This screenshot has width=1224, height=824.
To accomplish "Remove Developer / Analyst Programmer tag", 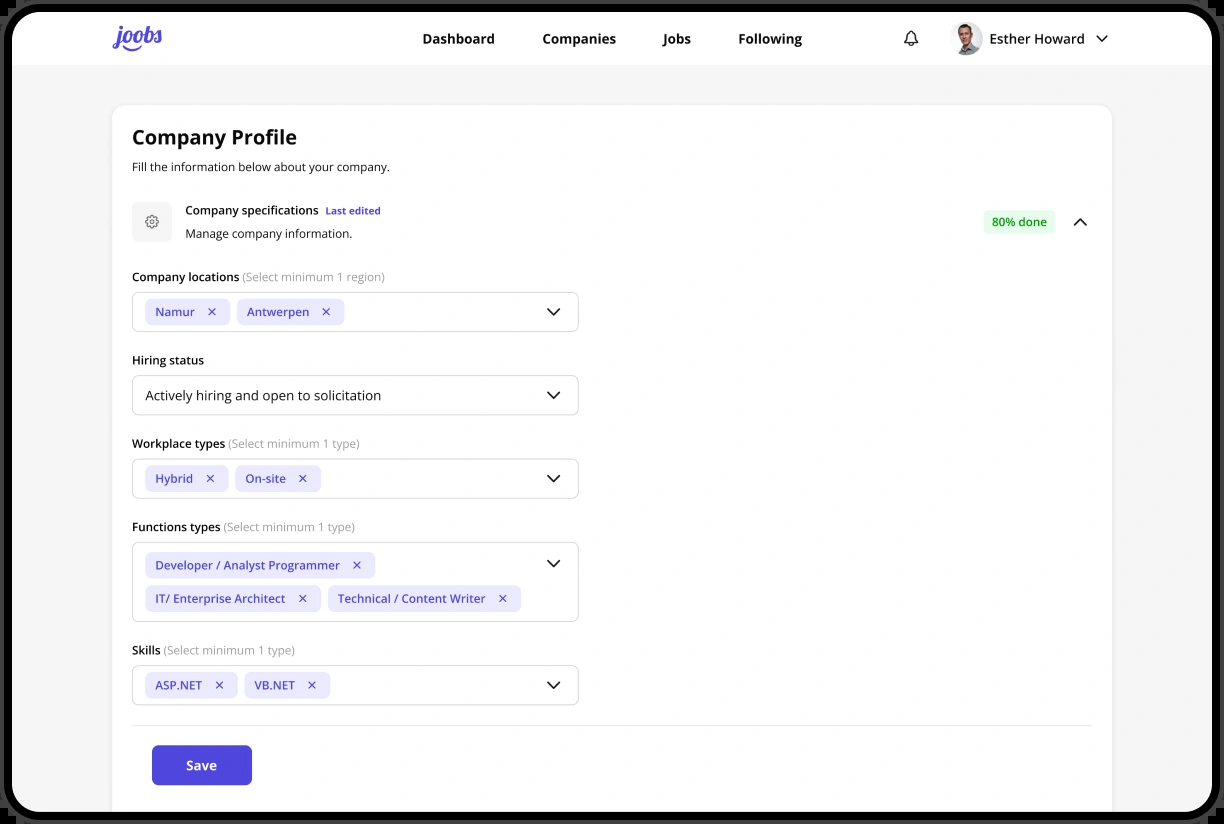I will point(357,565).
